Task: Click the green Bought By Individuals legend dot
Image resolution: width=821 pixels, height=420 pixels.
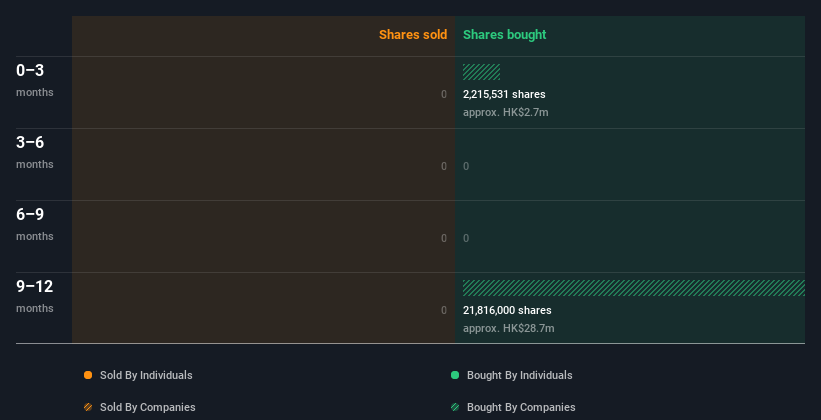Action: click(455, 375)
